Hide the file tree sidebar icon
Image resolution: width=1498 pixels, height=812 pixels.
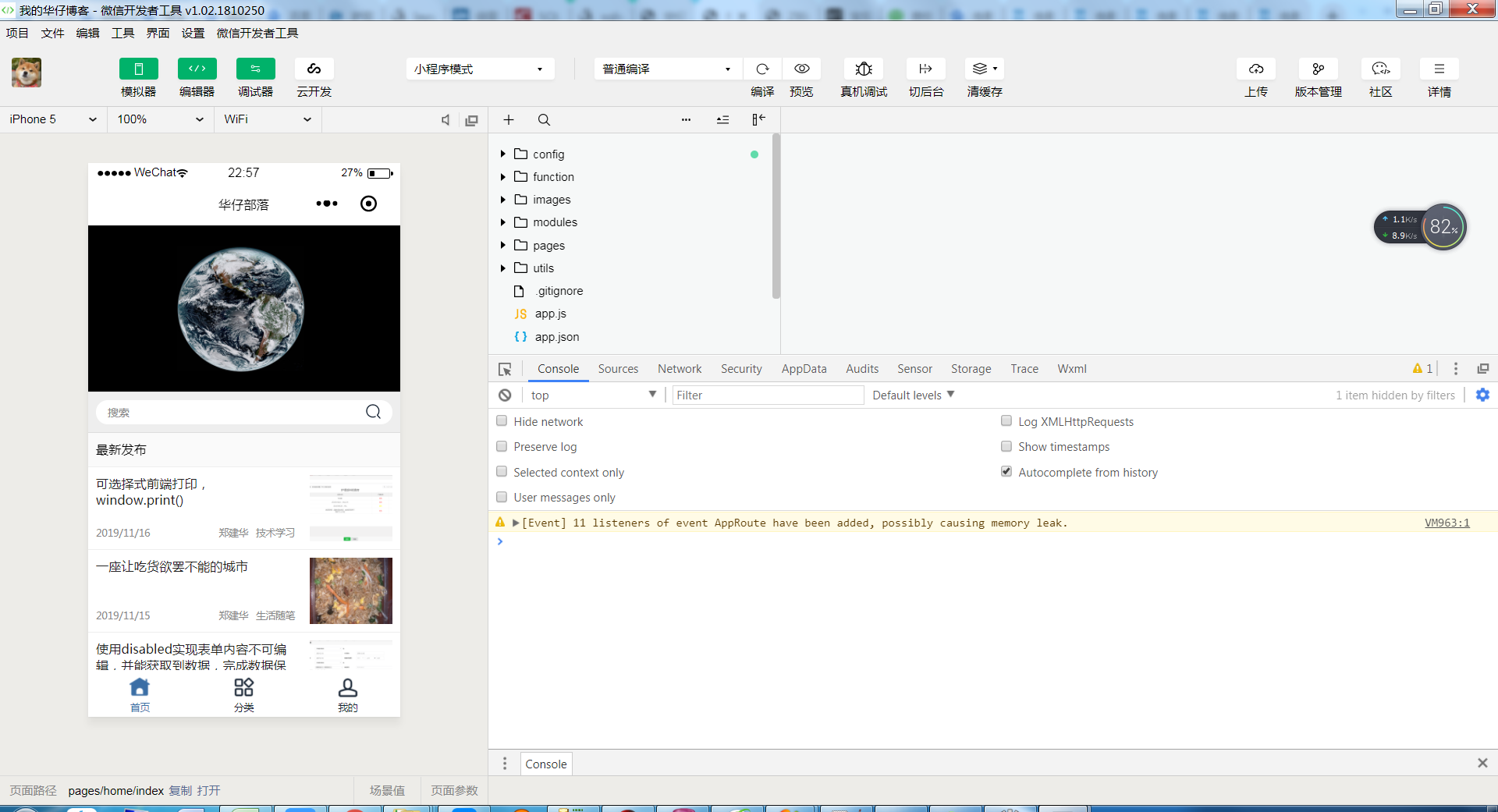click(758, 119)
